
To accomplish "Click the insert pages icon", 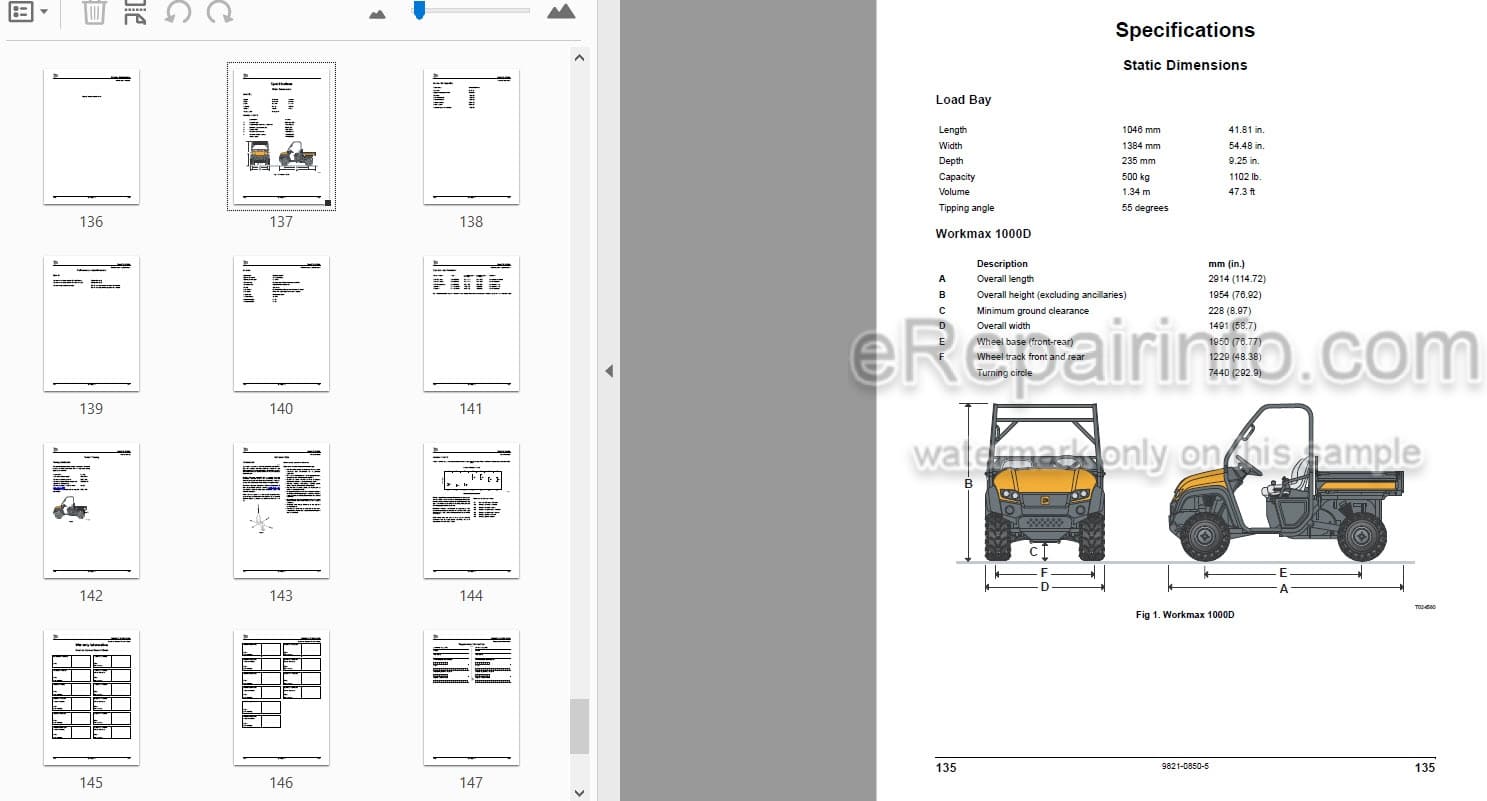I will 135,12.
